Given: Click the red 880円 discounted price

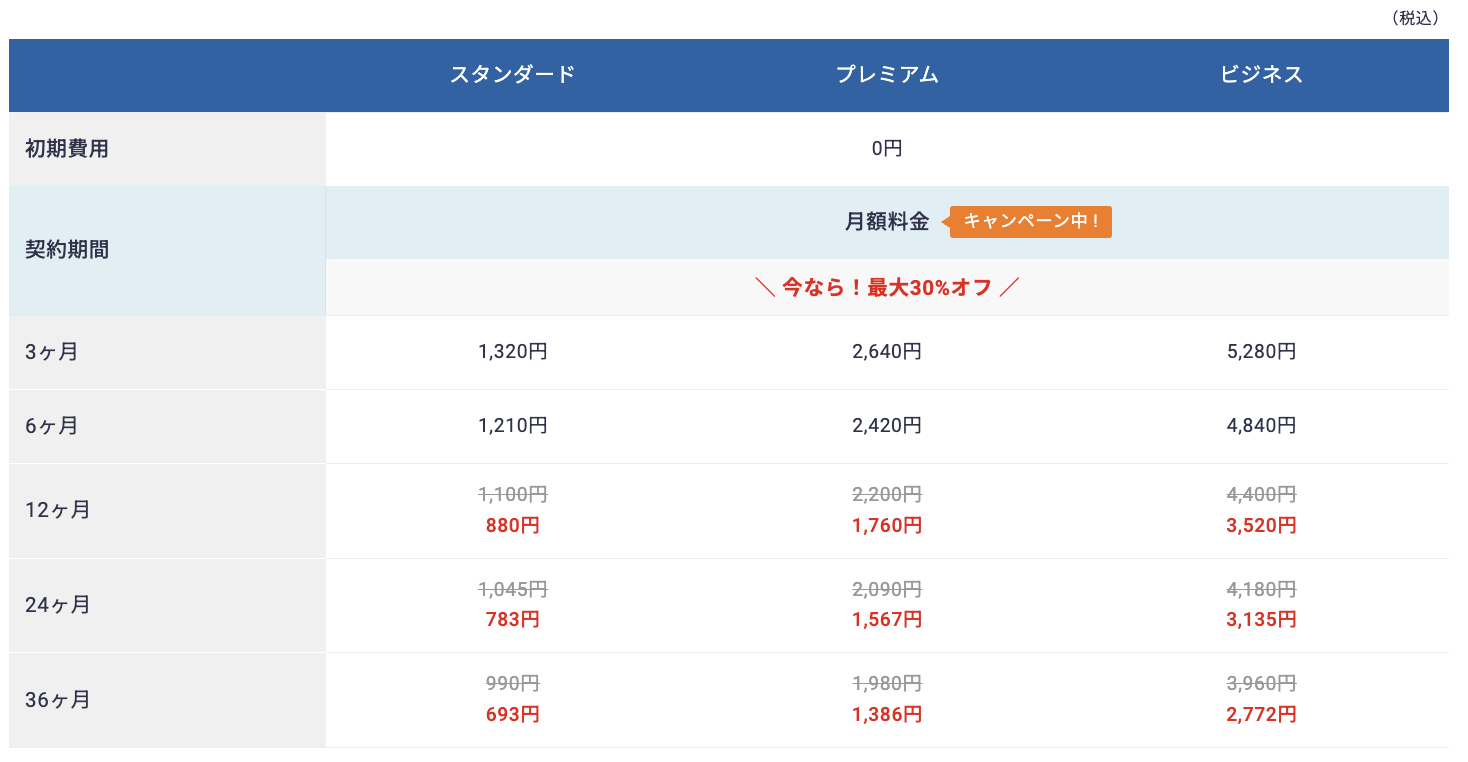Looking at the screenshot, I should tap(512, 526).
